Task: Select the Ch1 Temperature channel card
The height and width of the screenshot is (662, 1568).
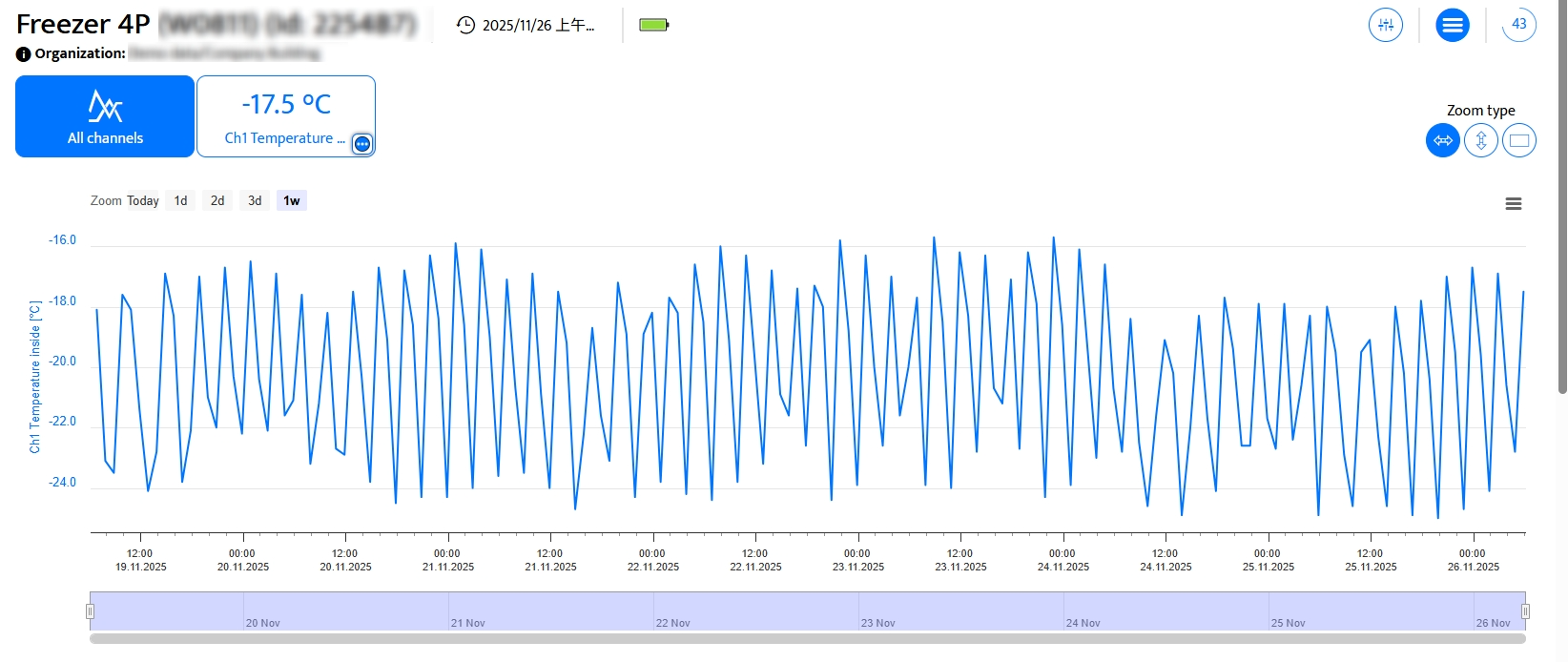Action: pyautogui.click(x=285, y=116)
